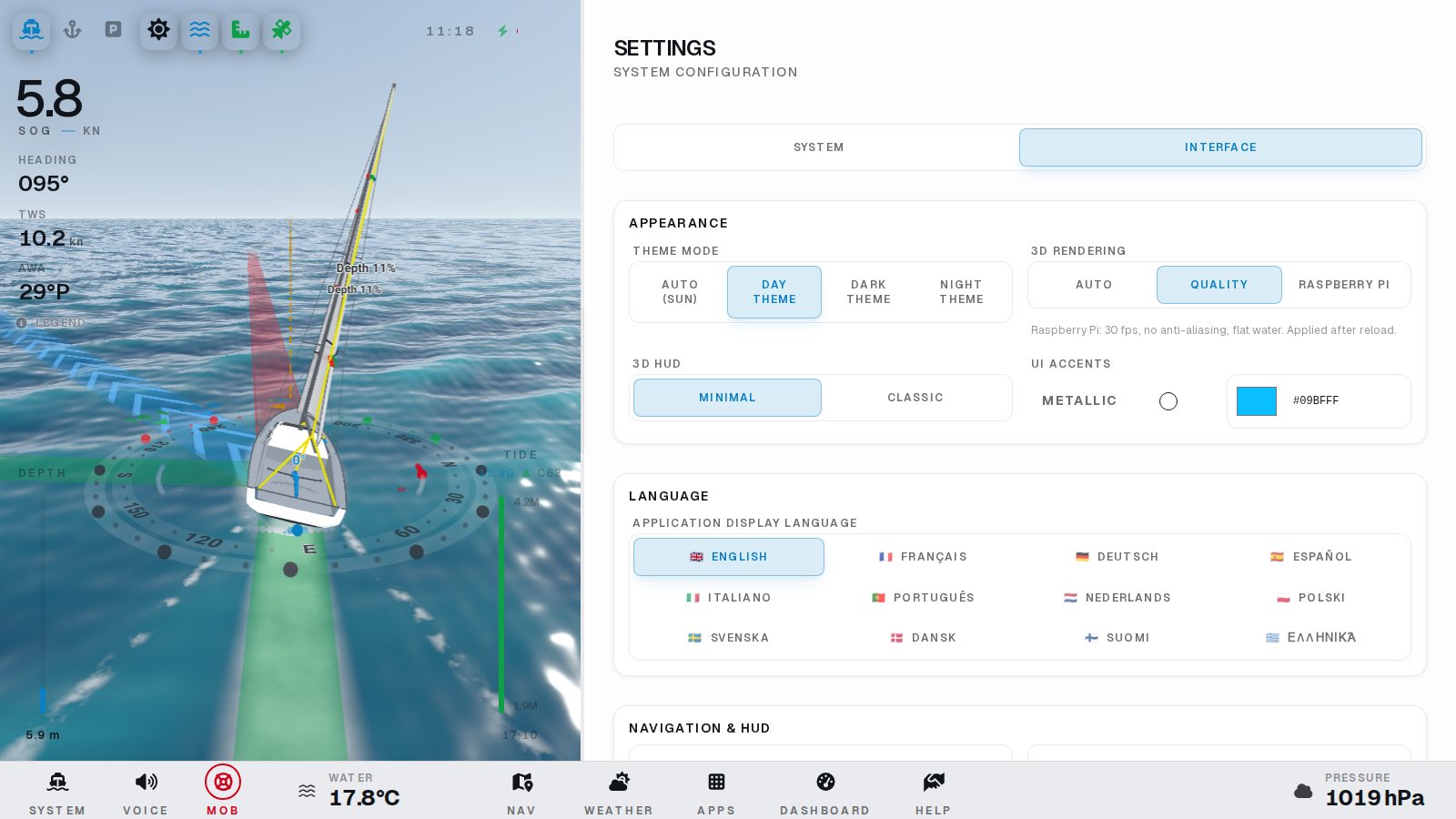Open settings via the gear icon
The width and height of the screenshot is (1456, 819).
coord(158,30)
